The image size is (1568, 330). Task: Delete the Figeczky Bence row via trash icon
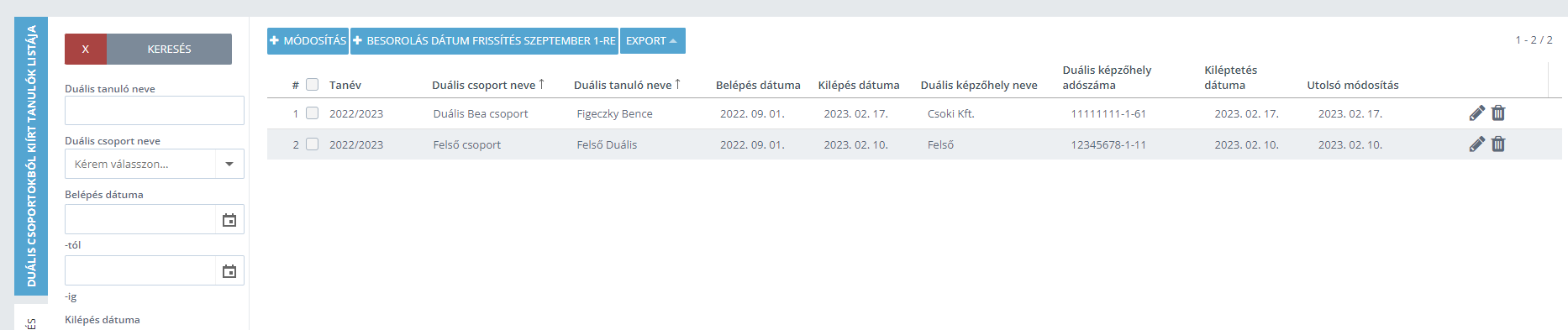coord(1498,113)
